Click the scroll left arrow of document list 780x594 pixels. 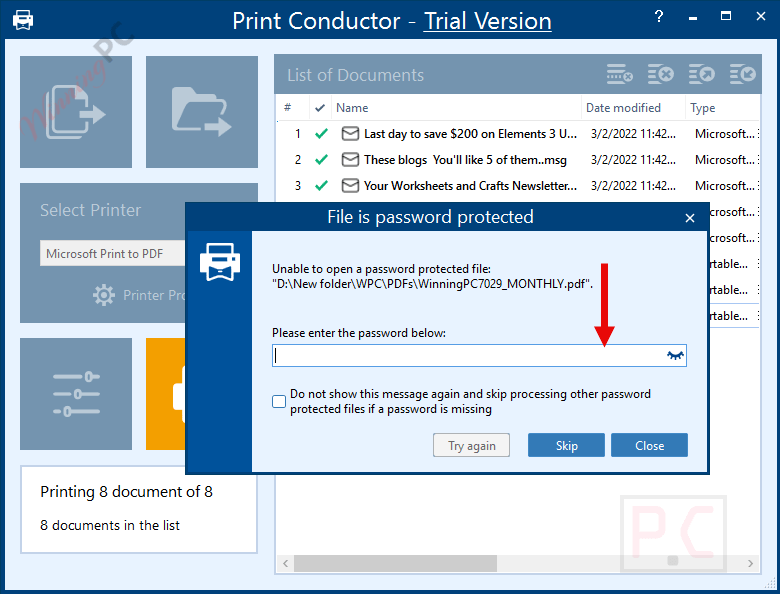coord(286,563)
